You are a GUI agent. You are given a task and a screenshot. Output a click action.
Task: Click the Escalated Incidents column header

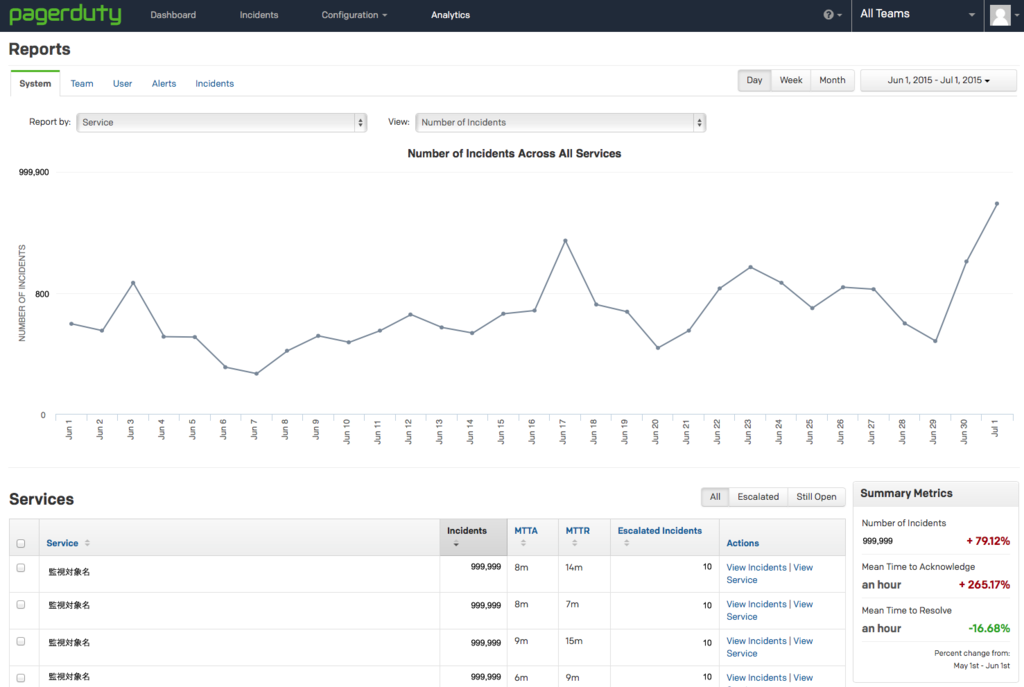[660, 531]
